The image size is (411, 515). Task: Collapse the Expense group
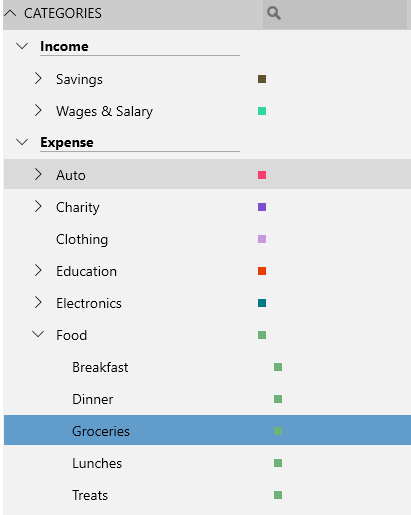[x=22, y=142]
